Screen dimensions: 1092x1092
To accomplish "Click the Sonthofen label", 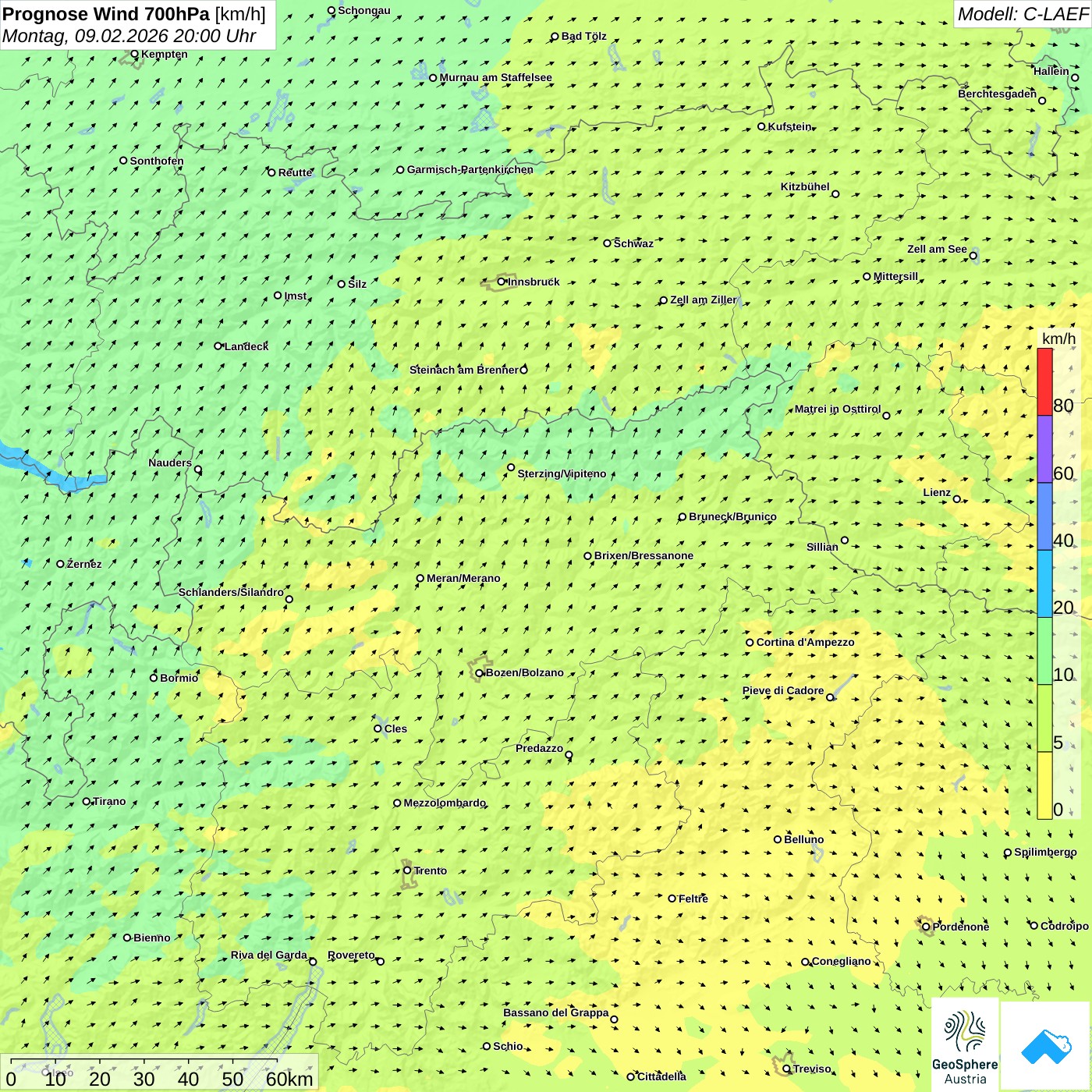I will point(157,161).
